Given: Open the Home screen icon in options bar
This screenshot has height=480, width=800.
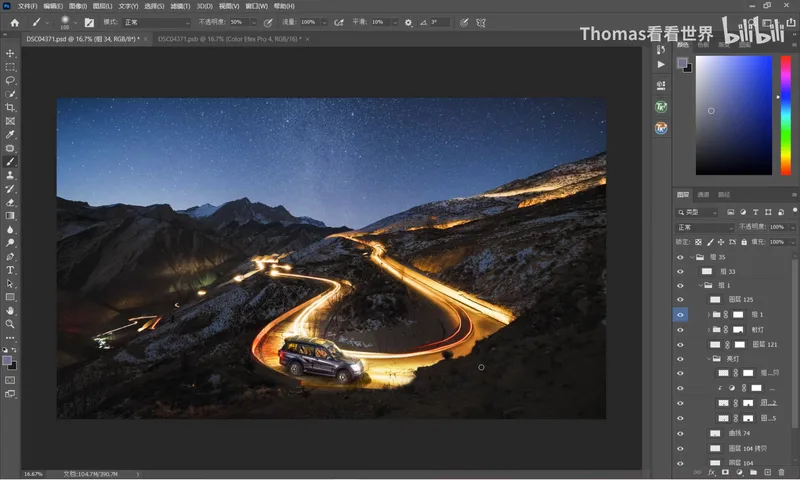Looking at the screenshot, I should 15,22.
